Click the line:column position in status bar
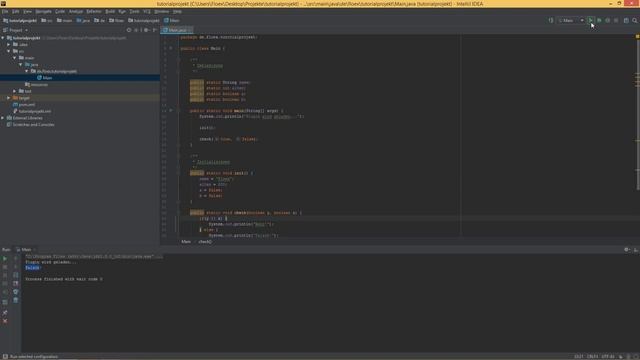Screen dimensions: 640x360 [579, 357]
